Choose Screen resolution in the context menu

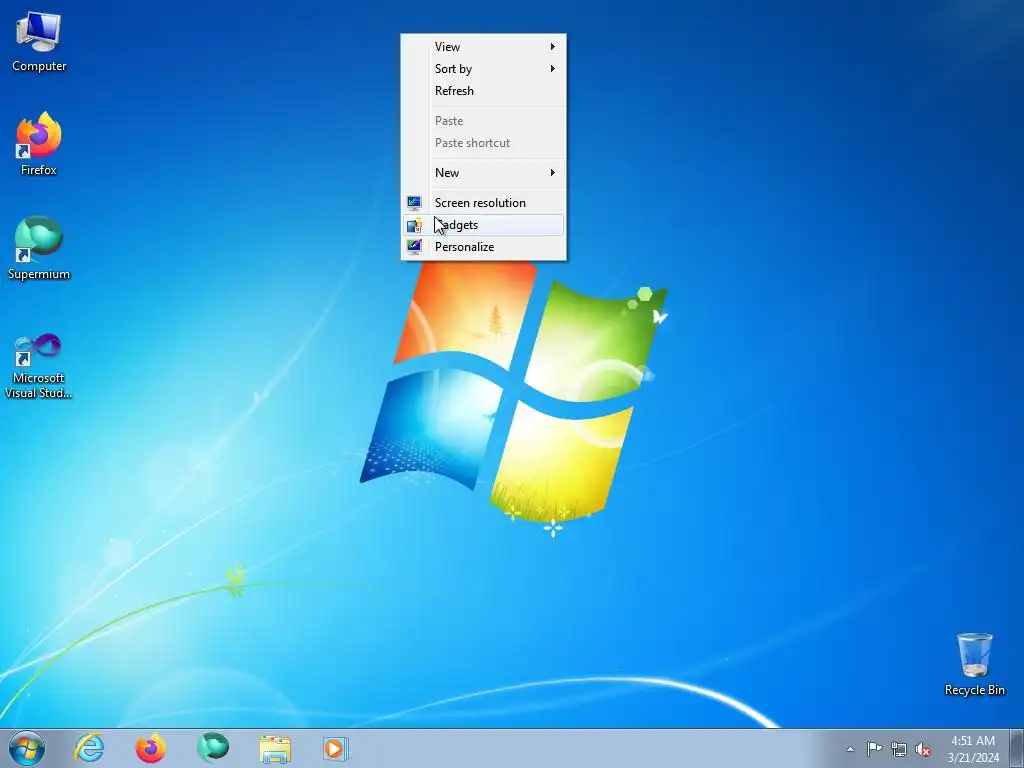tap(483, 202)
